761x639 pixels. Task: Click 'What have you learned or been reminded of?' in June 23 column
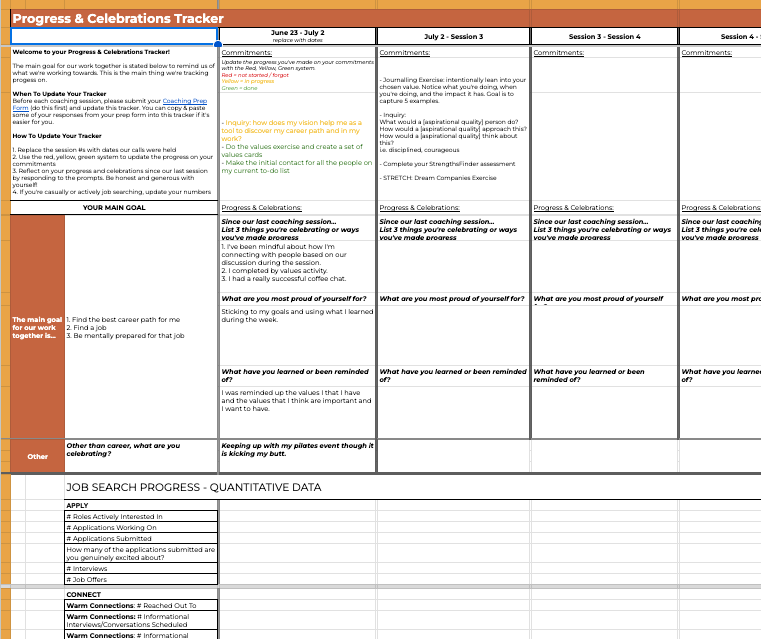click(x=295, y=376)
